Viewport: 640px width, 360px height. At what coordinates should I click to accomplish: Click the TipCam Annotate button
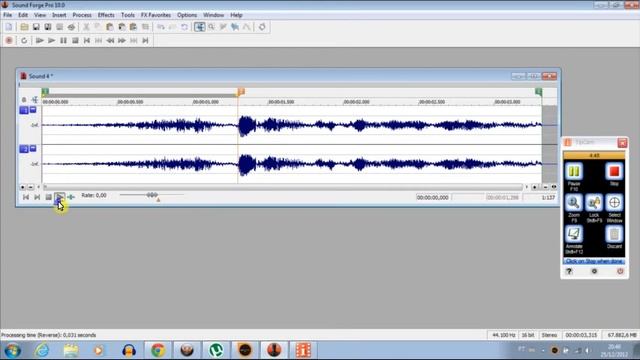tap(574, 234)
